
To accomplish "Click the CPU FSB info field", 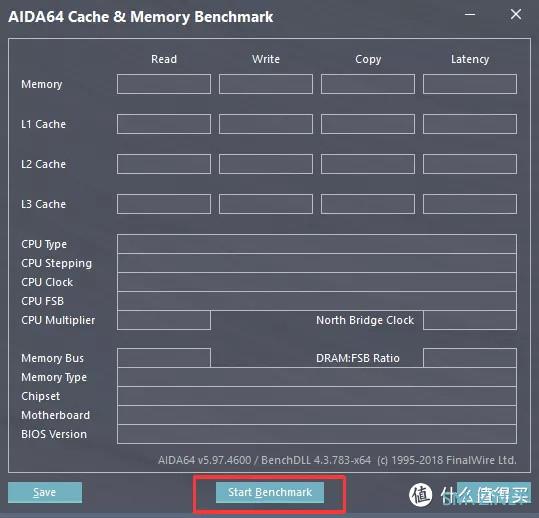I will [x=317, y=301].
